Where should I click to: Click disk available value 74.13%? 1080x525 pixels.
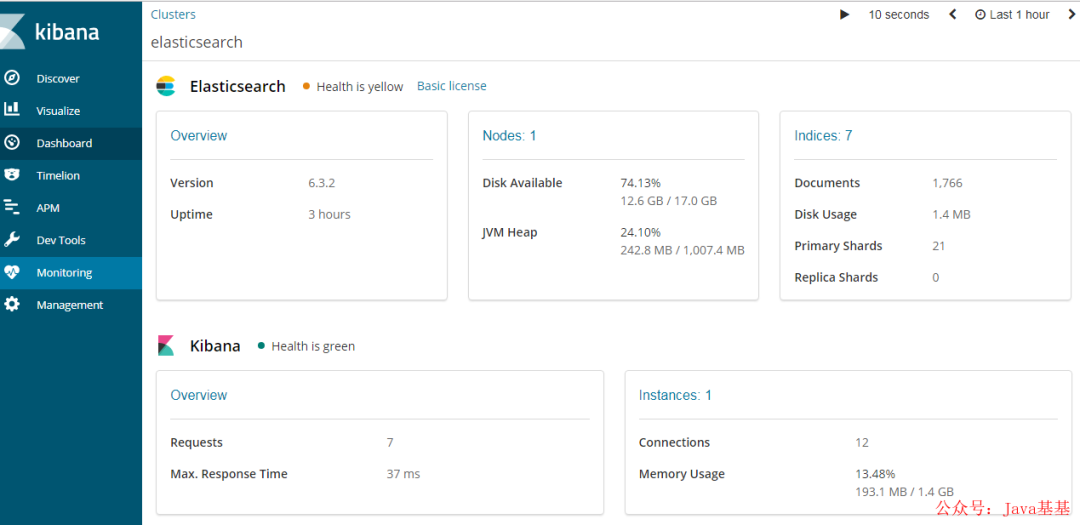[641, 183]
